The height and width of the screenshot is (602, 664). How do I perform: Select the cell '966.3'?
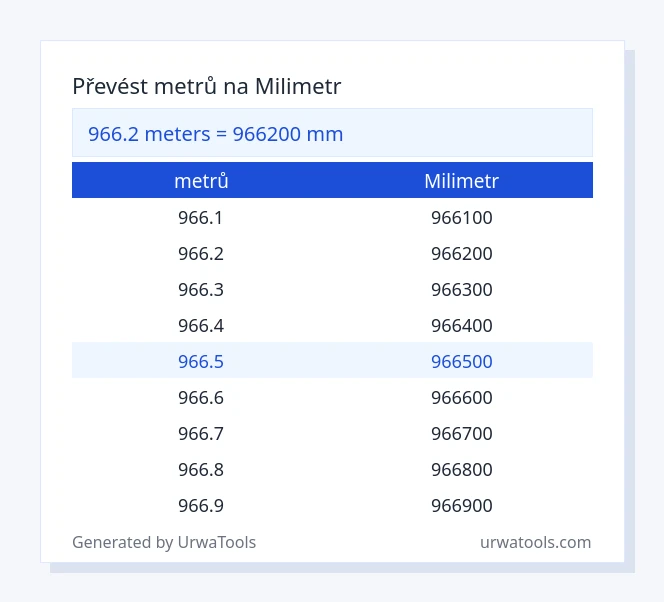coord(201,290)
